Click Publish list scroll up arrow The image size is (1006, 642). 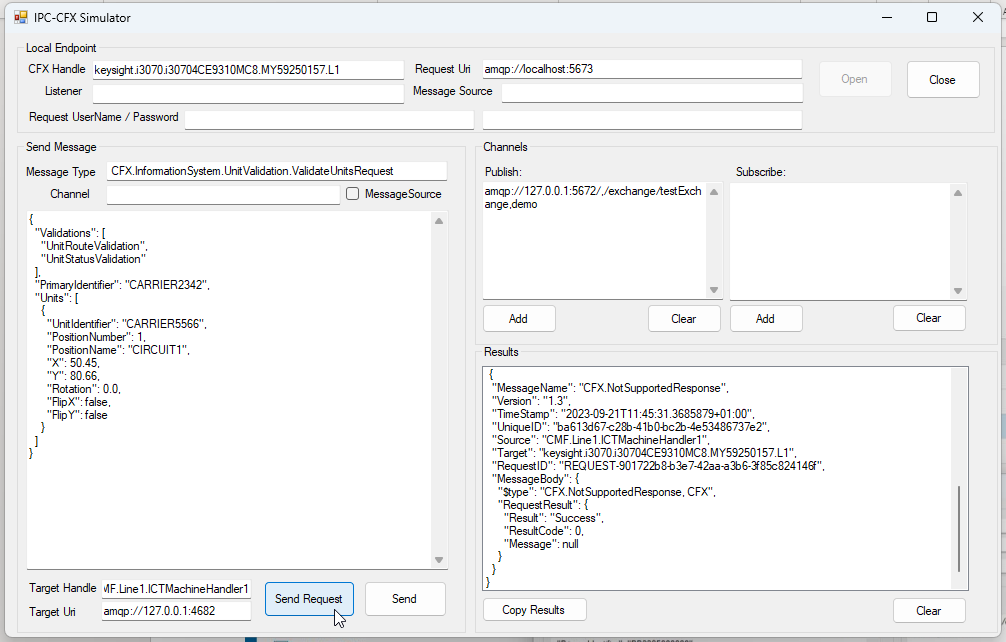pyautogui.click(x=714, y=192)
